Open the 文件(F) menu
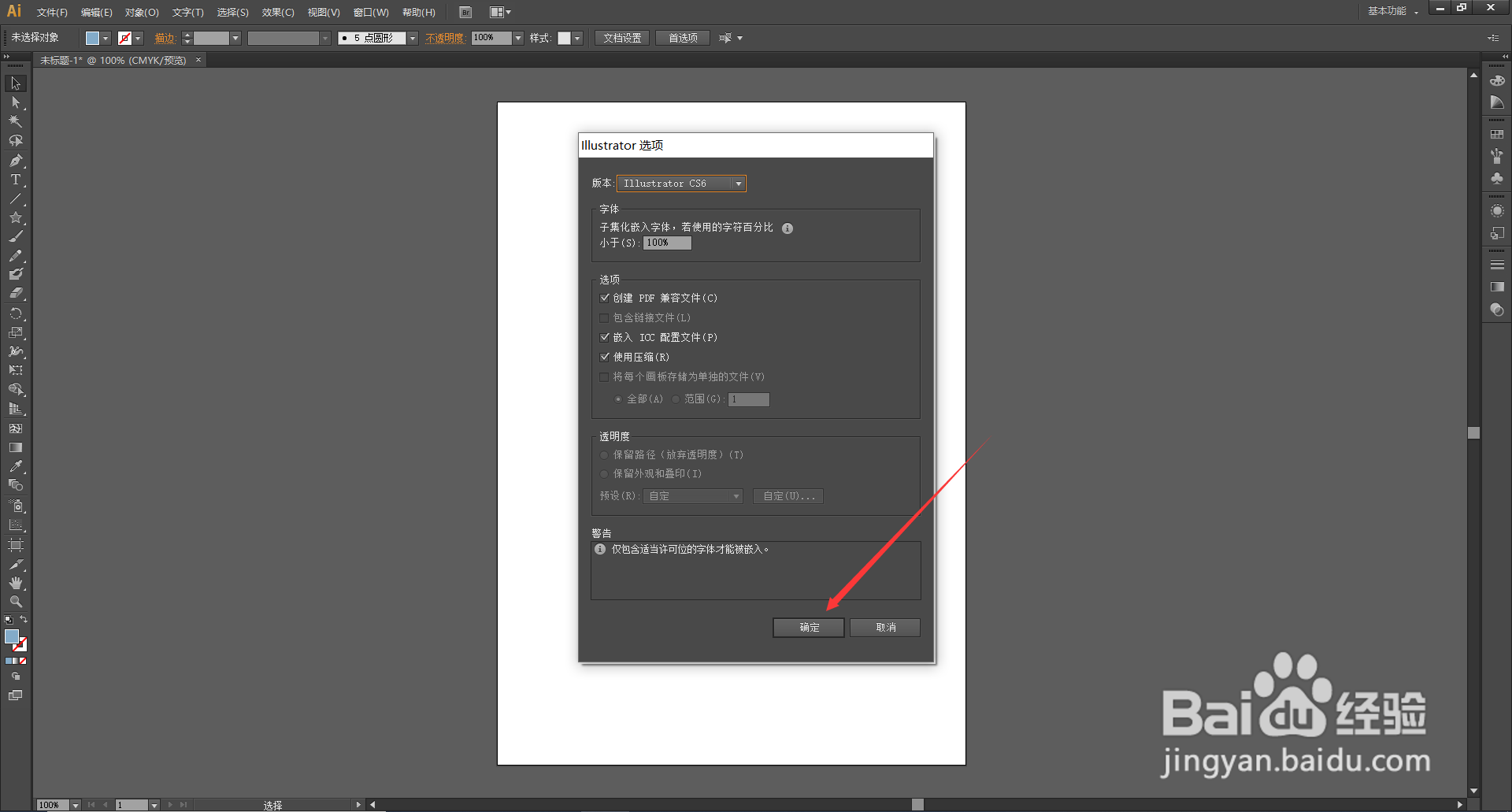The width and height of the screenshot is (1512, 812). (52, 12)
